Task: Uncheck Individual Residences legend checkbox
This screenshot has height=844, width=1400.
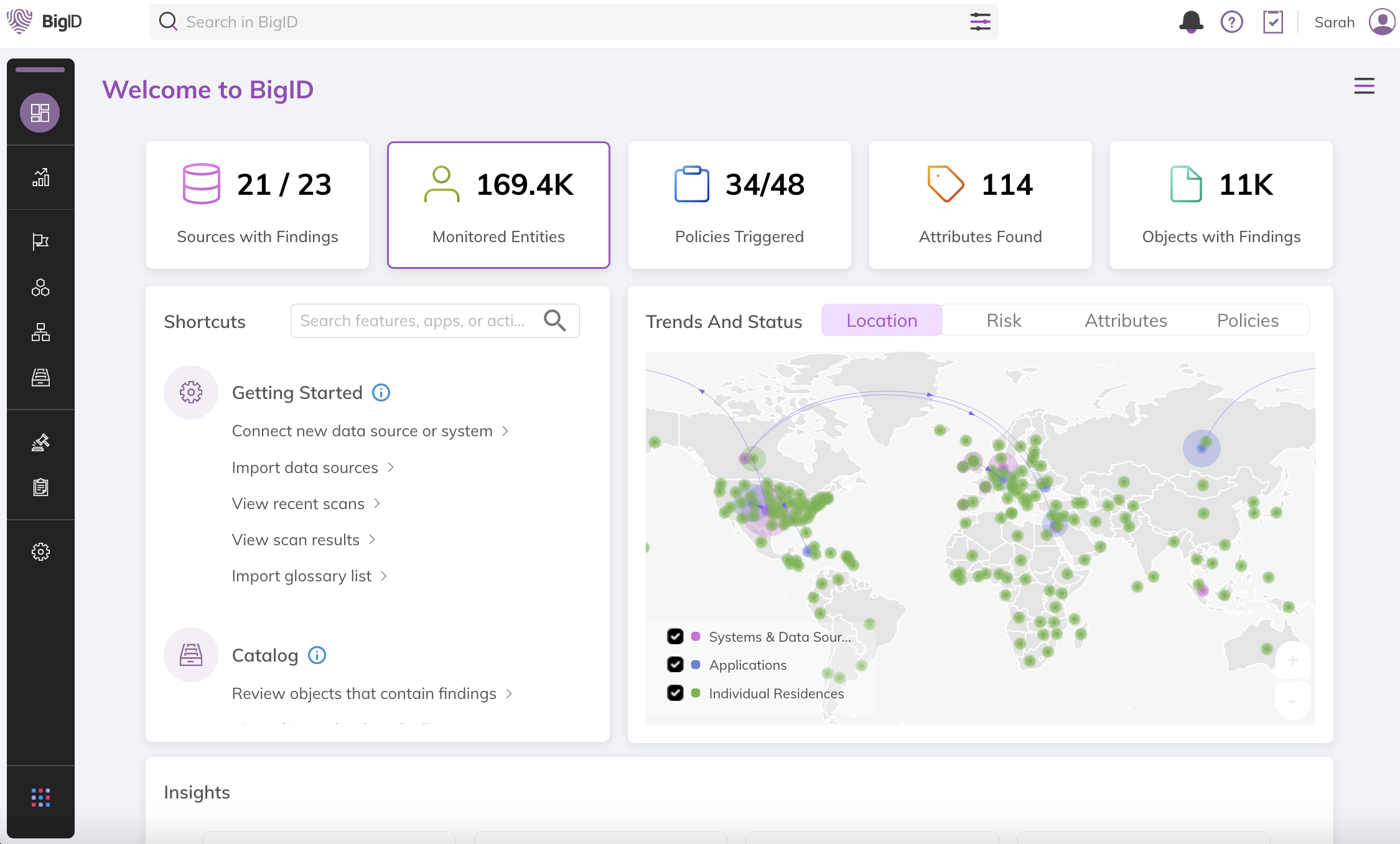Action: coord(675,693)
